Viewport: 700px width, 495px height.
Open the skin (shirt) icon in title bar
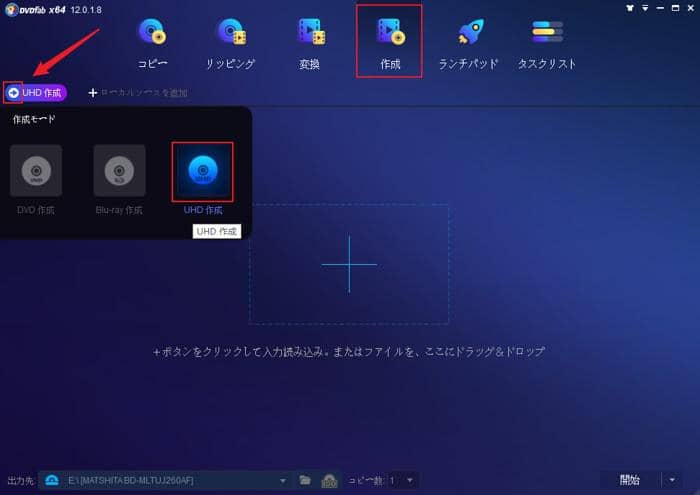(629, 8)
